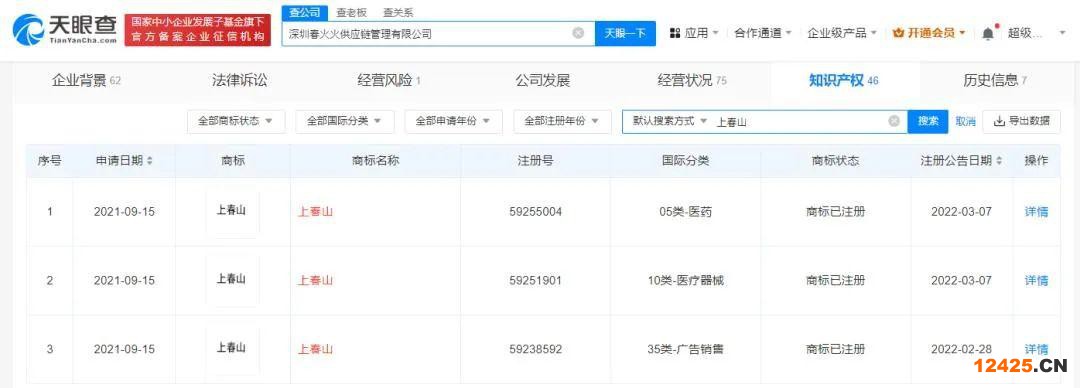
Task: Switch to 查老板 search tab
Action: [x=351, y=12]
